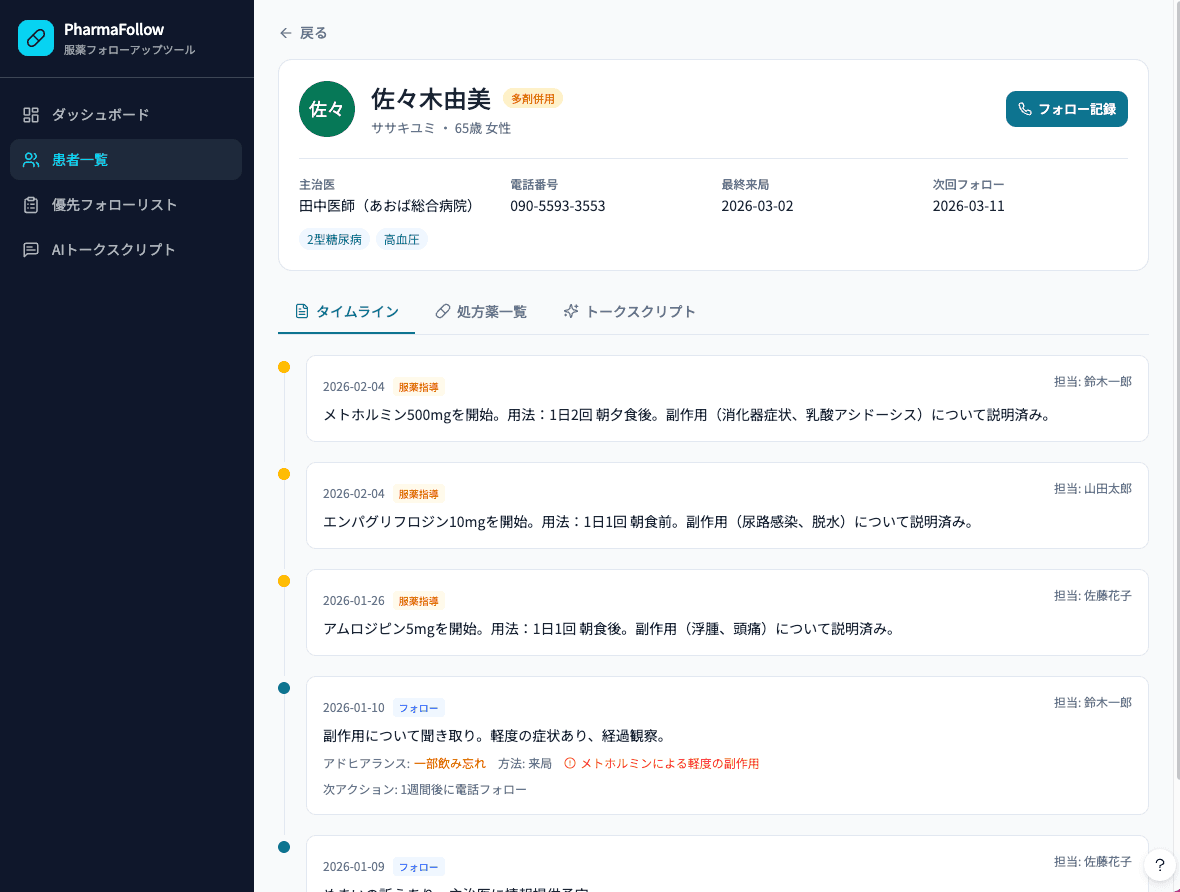This screenshot has height=892, width=1180.
Task: Click the 多剤併用 badge
Action: [x=532, y=98]
